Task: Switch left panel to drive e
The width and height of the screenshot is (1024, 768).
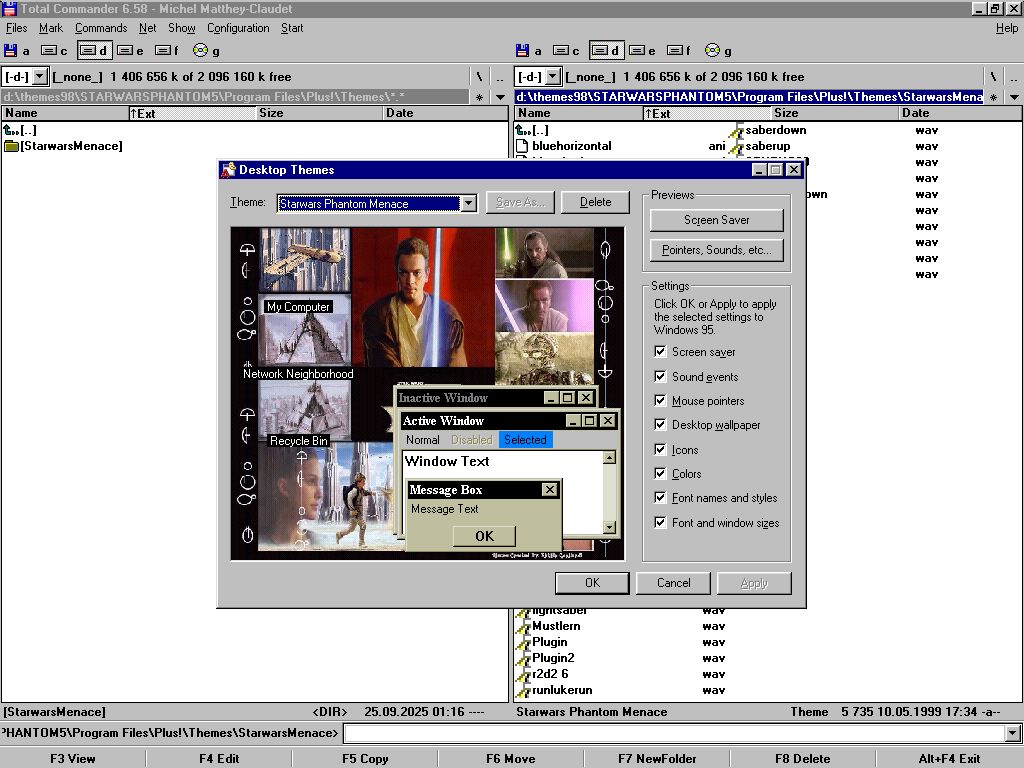Action: (130, 51)
